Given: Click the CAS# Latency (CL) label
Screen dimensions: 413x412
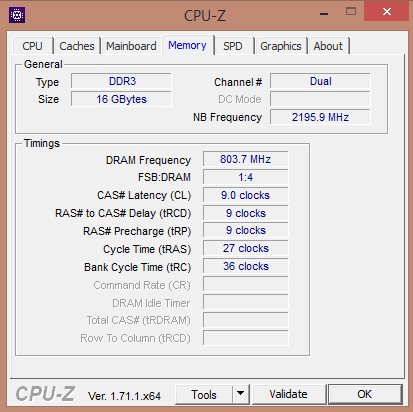Looking at the screenshot, I should pos(144,195).
